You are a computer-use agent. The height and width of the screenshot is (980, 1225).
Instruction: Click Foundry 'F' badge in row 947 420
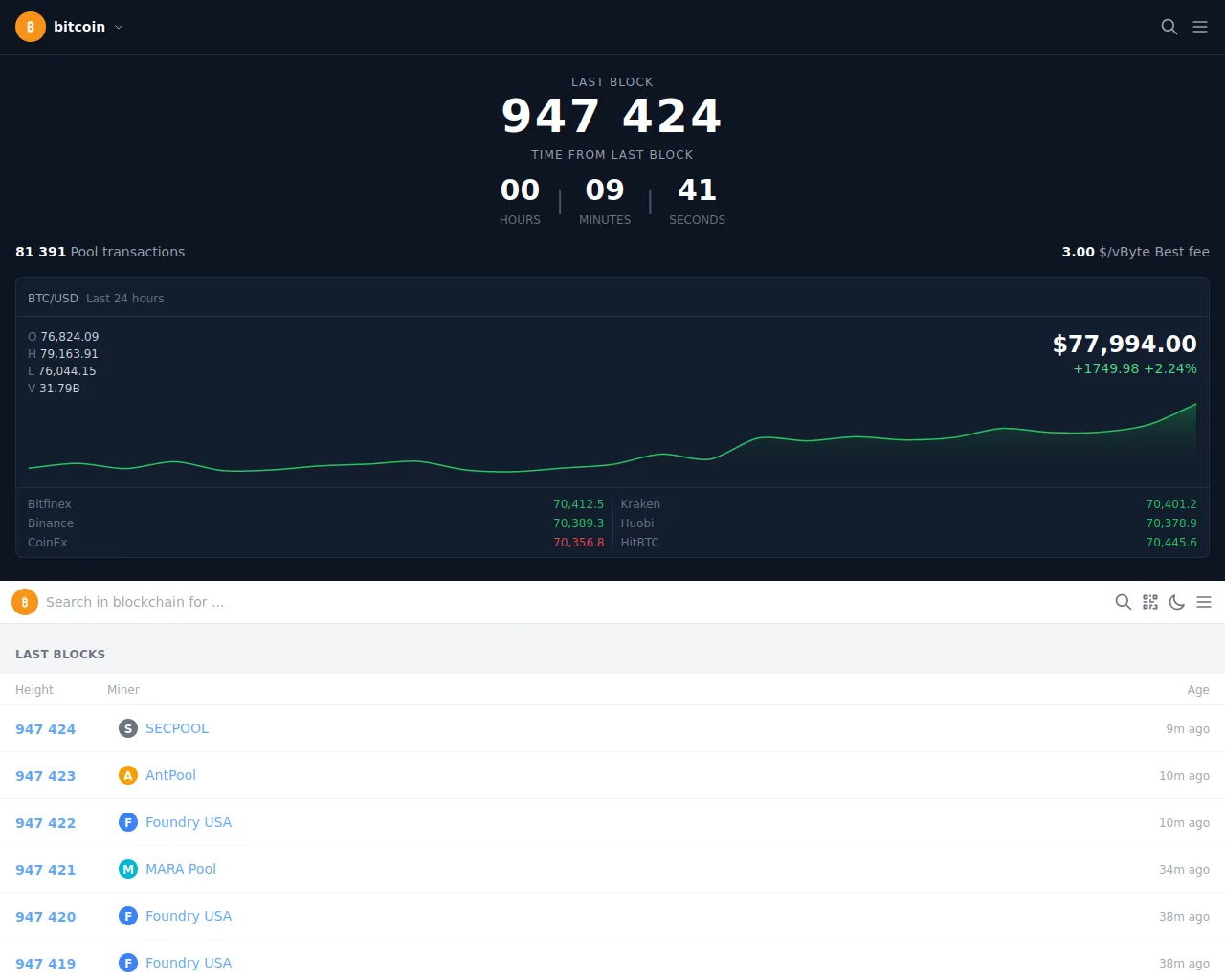click(128, 916)
